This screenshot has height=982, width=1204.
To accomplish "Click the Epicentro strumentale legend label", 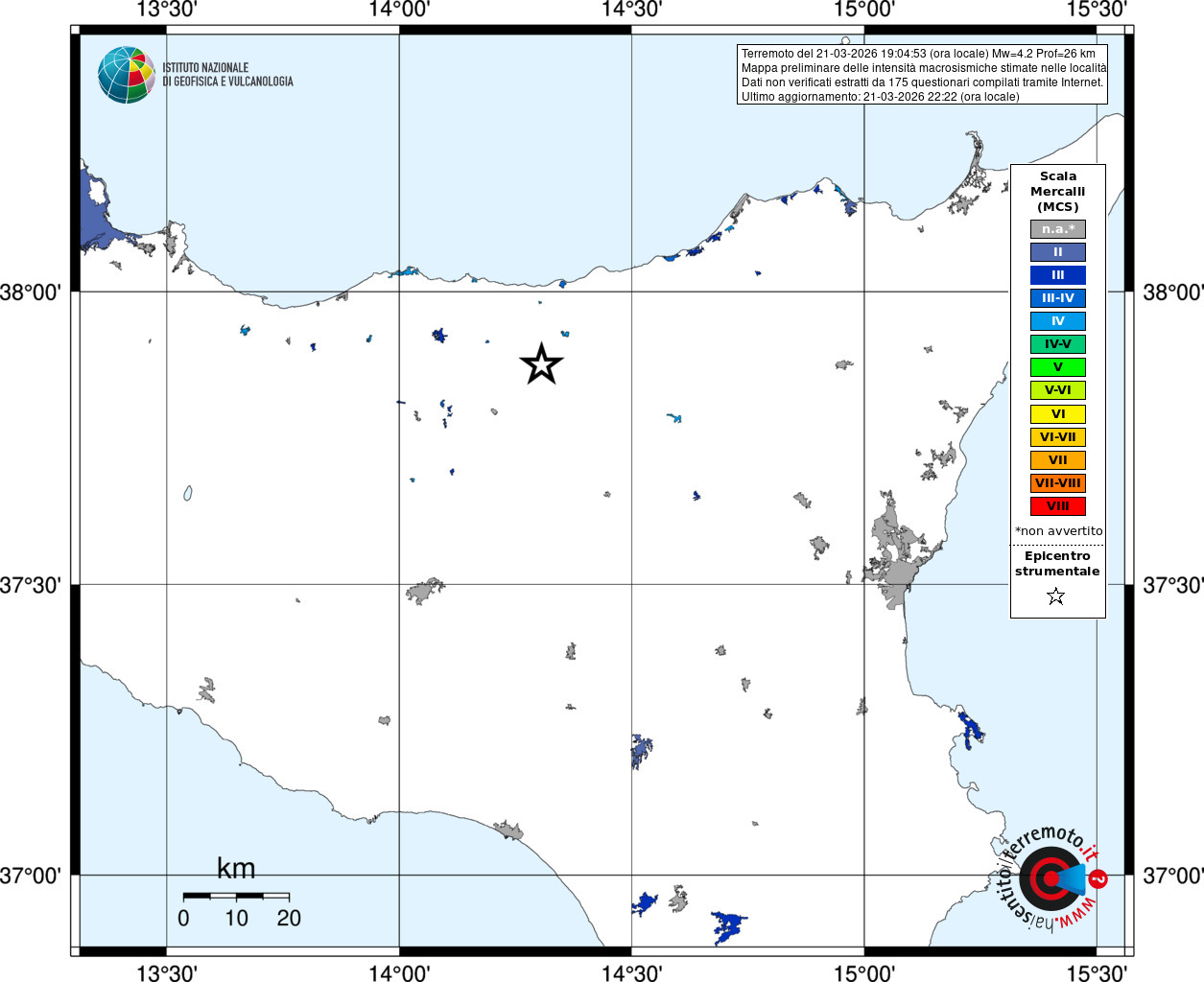I will pyautogui.click(x=1057, y=564).
